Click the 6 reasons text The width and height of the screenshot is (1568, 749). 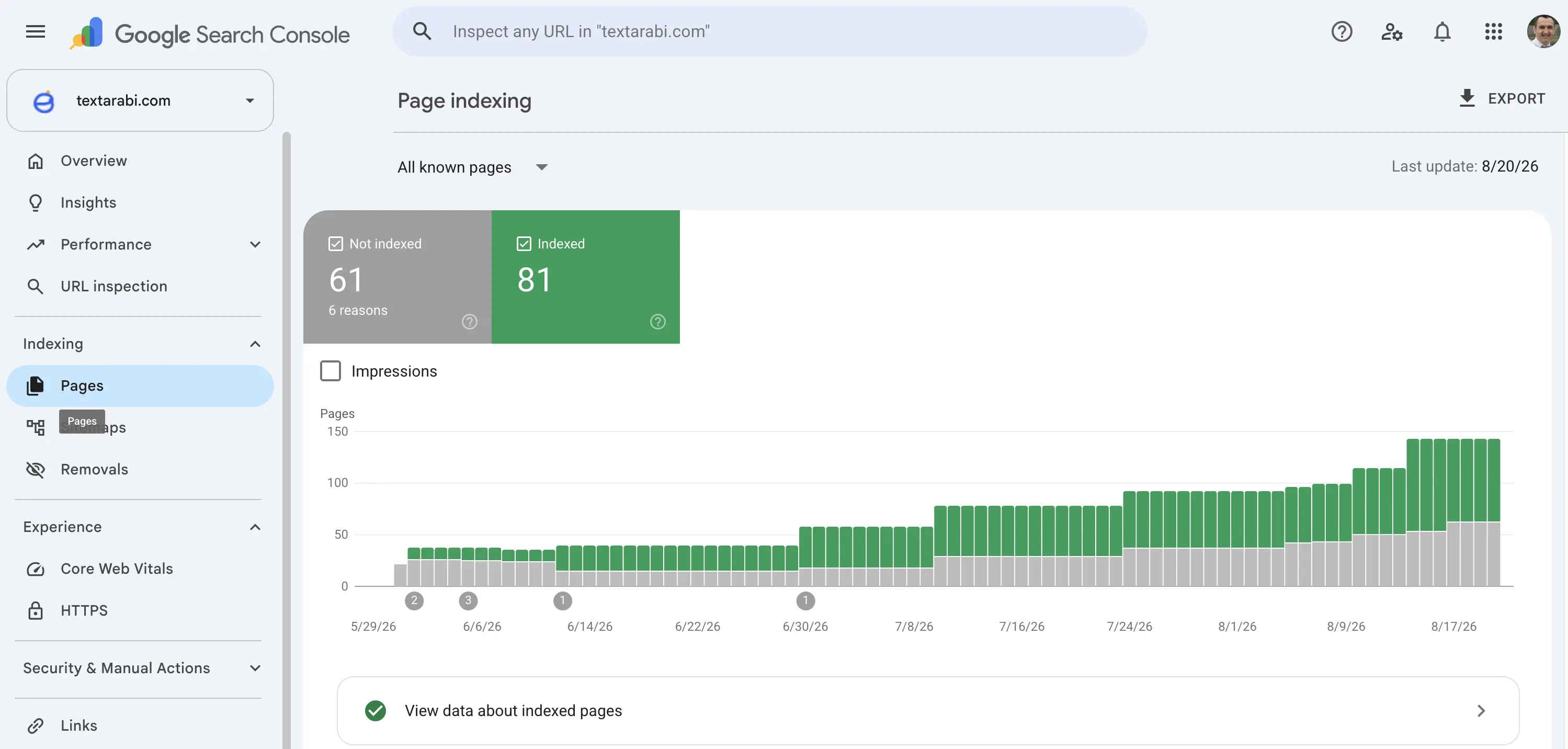[358, 310]
